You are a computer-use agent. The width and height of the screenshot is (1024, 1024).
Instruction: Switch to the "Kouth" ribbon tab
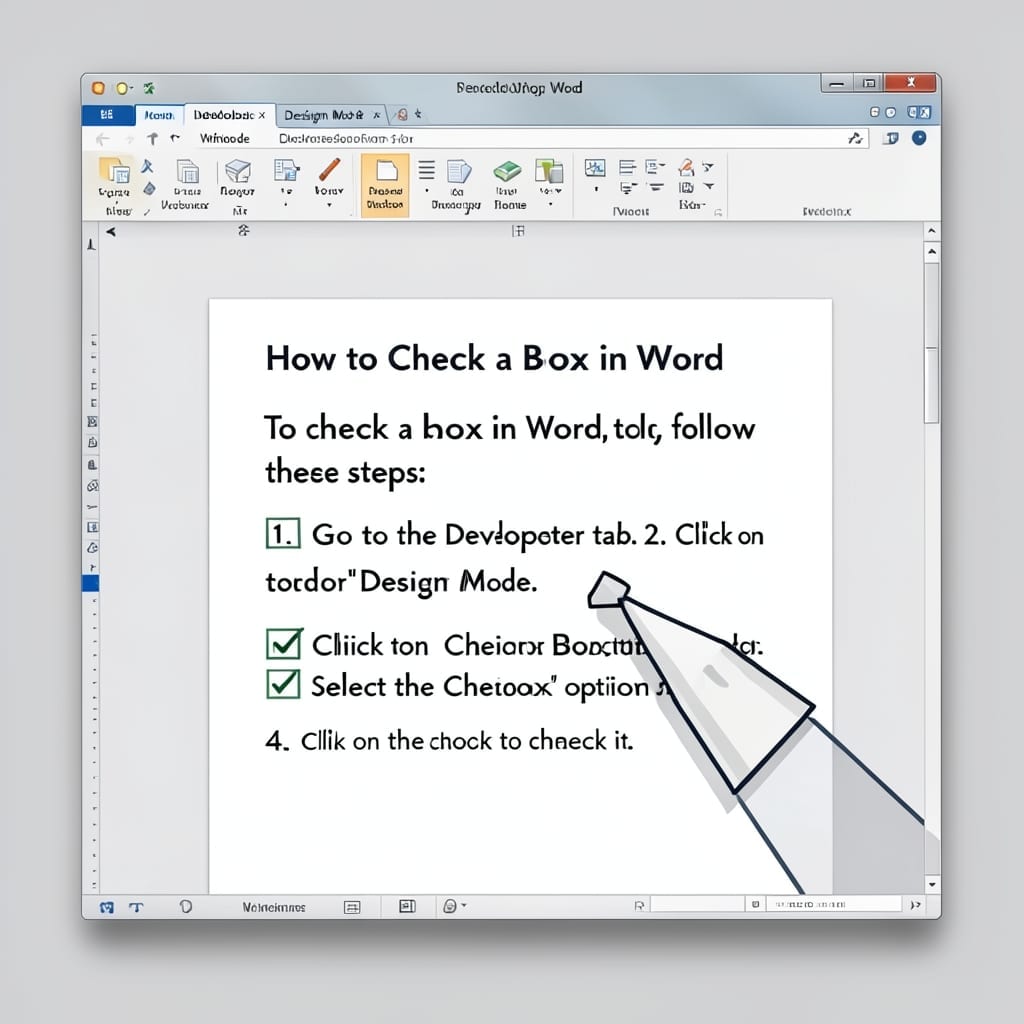pyautogui.click(x=159, y=115)
